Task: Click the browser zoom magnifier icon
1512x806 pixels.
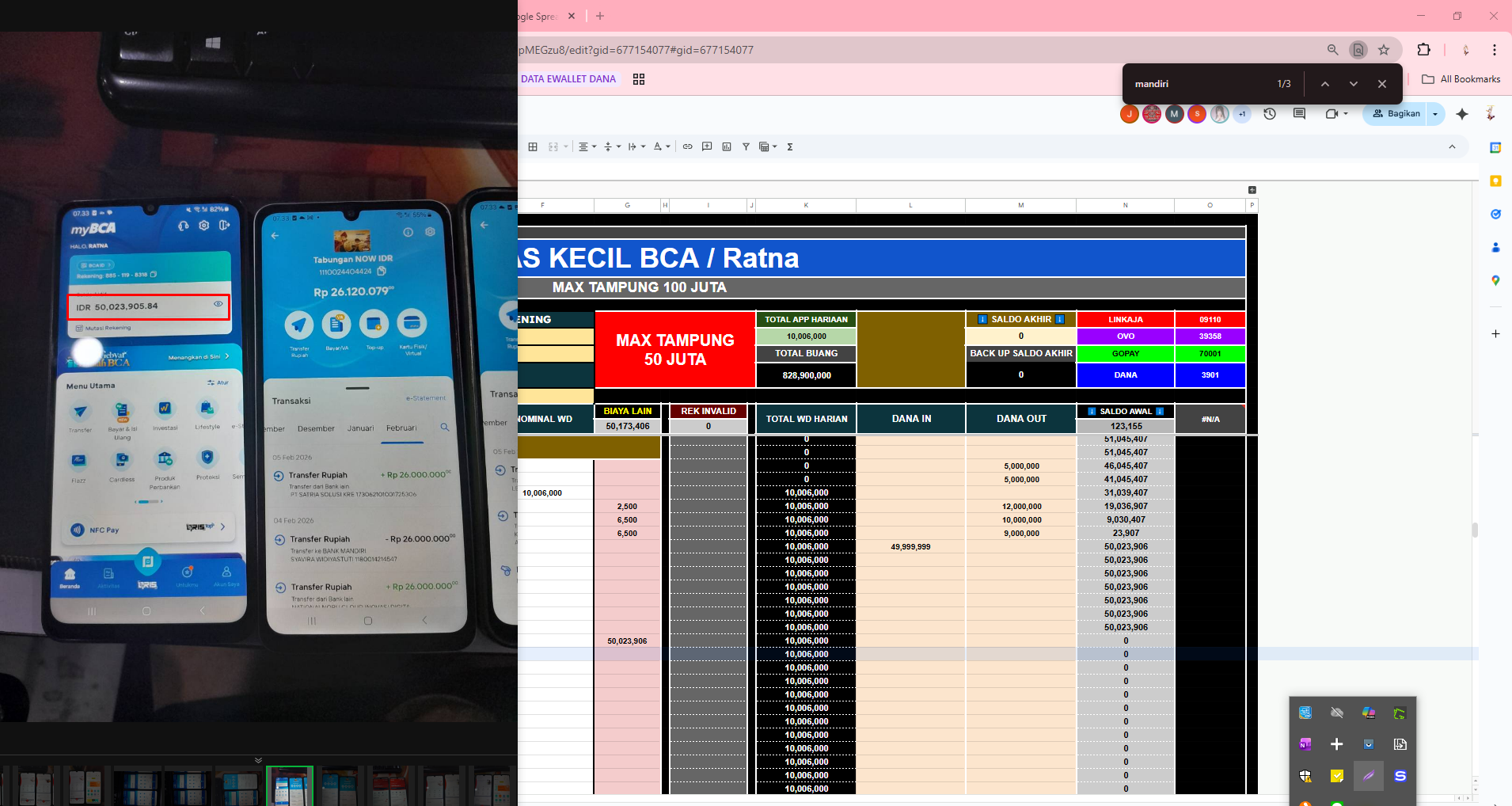Action: (x=1333, y=50)
